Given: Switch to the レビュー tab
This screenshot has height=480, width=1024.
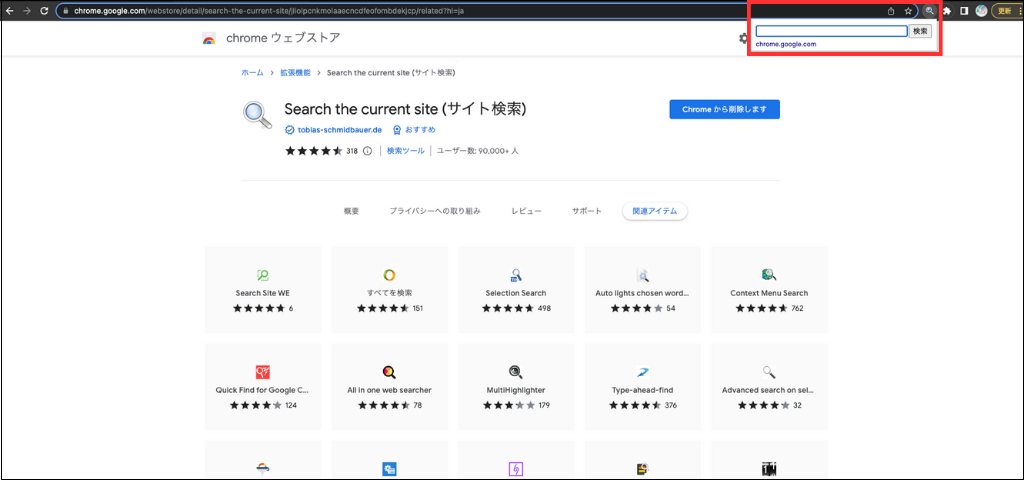Looking at the screenshot, I should (x=526, y=212).
